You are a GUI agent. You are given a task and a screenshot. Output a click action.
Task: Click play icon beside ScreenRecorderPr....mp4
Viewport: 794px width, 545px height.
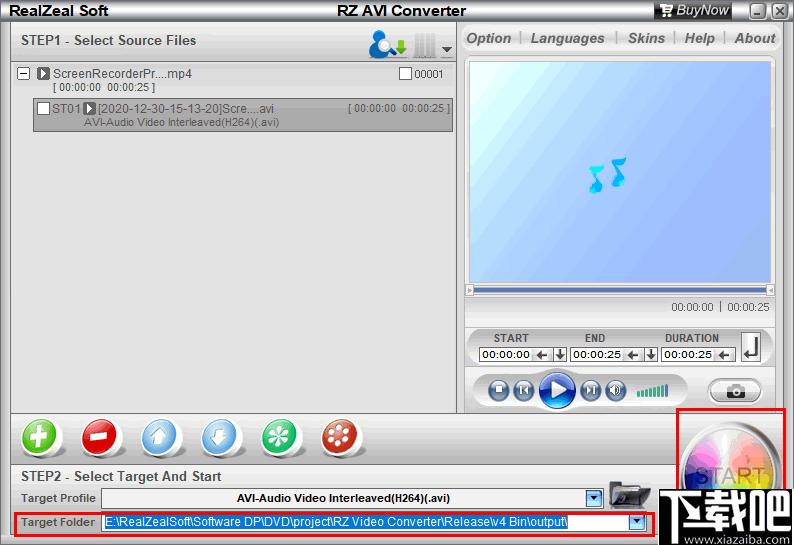43,73
